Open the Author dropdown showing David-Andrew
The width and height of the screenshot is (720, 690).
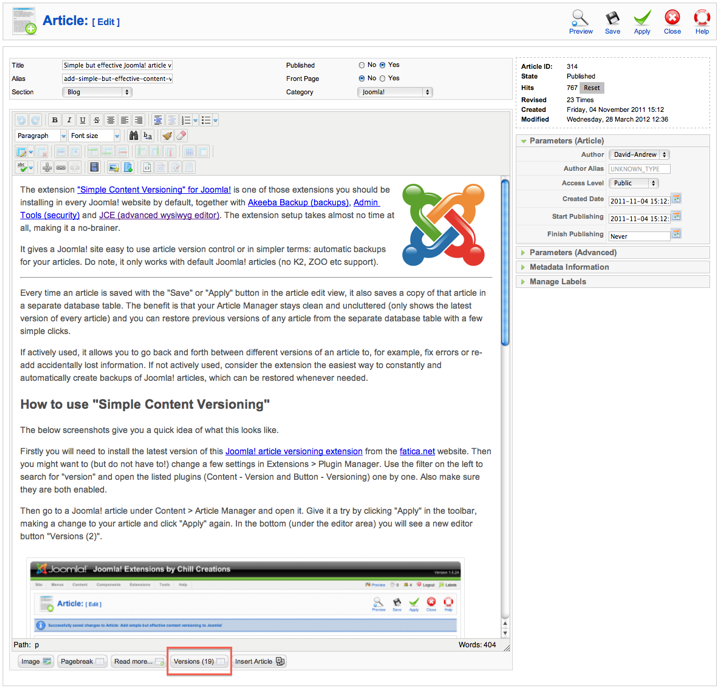pos(639,155)
